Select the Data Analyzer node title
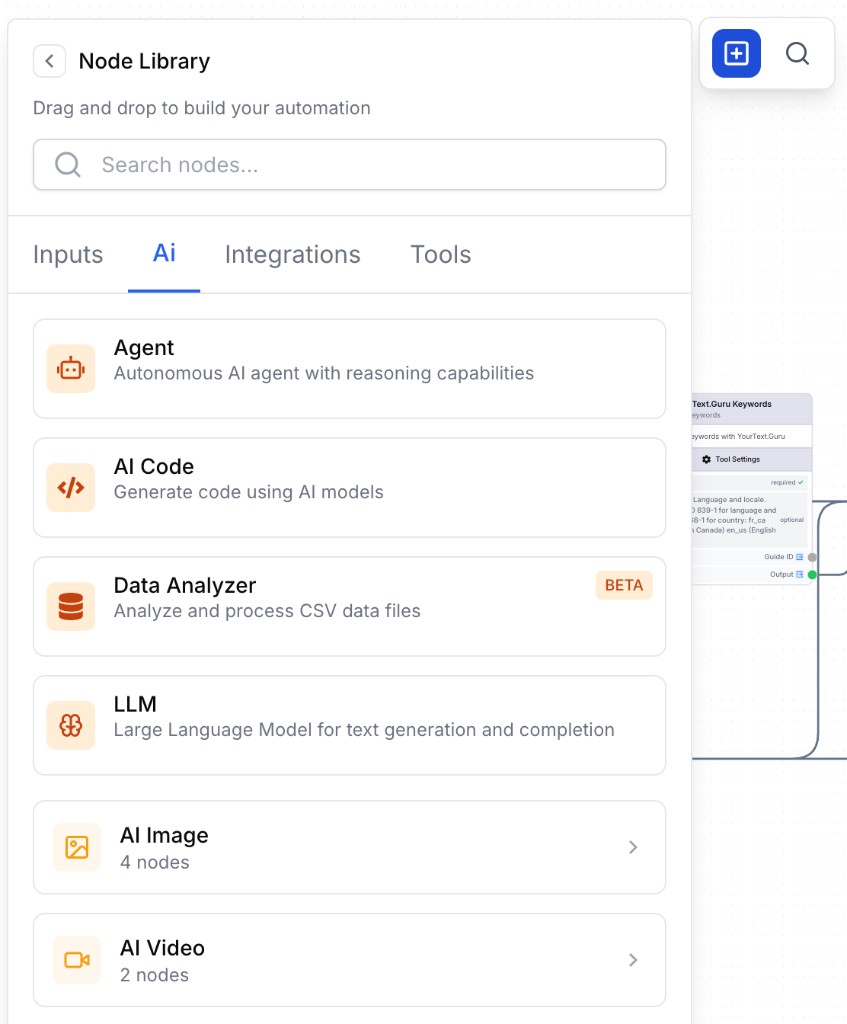 [185, 586]
